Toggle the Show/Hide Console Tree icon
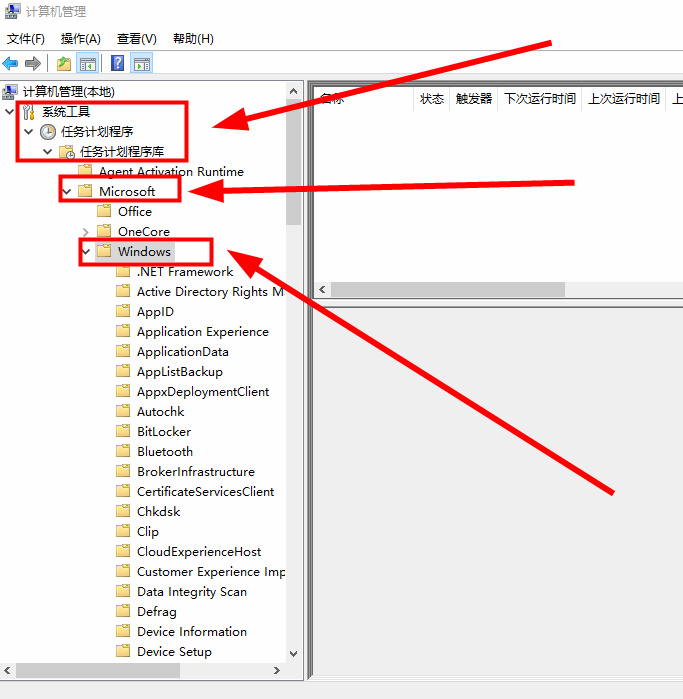This screenshot has height=699, width=683. (x=88, y=64)
